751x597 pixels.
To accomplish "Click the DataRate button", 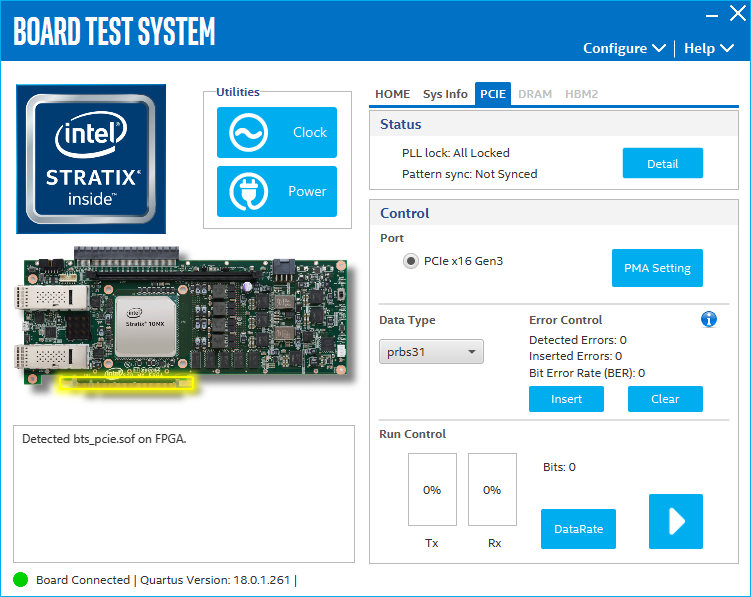I will coord(578,529).
